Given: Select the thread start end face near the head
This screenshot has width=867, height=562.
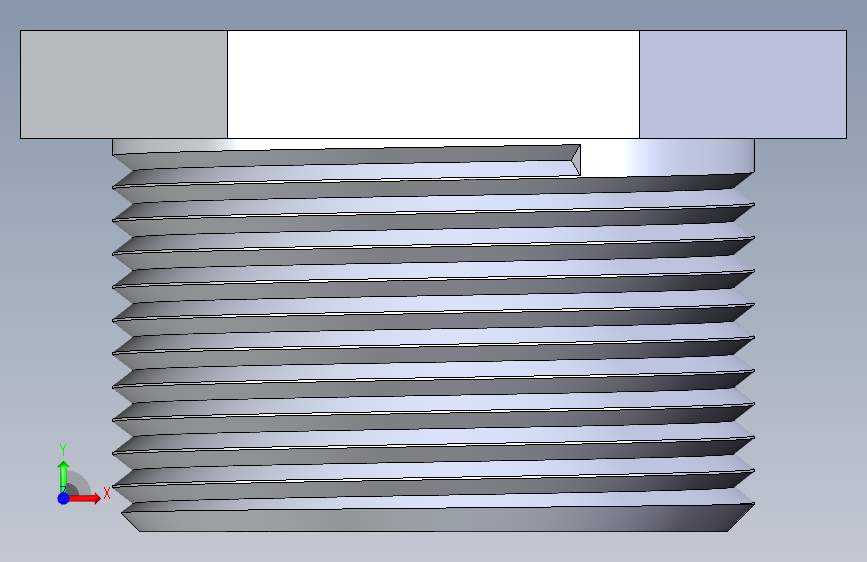Looking at the screenshot, I should point(576,160).
